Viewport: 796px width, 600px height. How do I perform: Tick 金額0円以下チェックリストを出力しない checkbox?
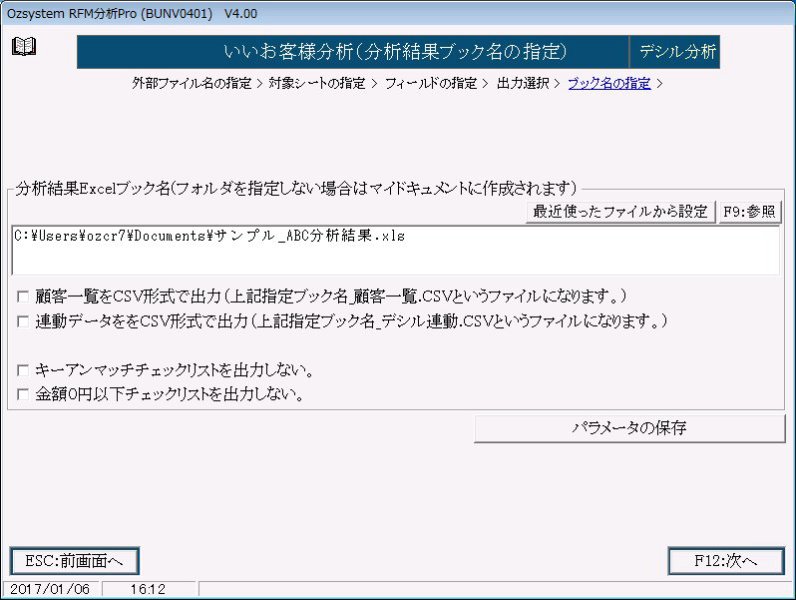coord(23,394)
